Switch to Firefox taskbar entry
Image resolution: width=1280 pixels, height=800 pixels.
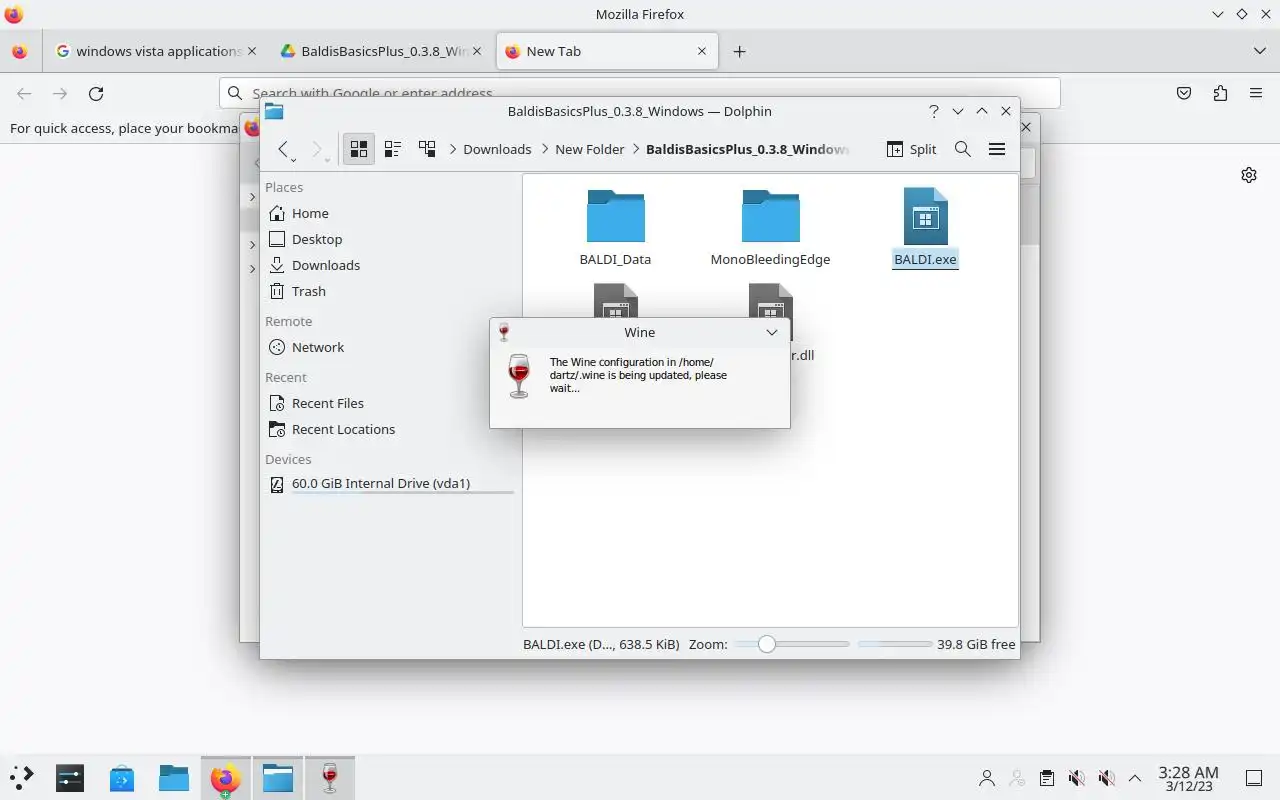click(x=226, y=777)
